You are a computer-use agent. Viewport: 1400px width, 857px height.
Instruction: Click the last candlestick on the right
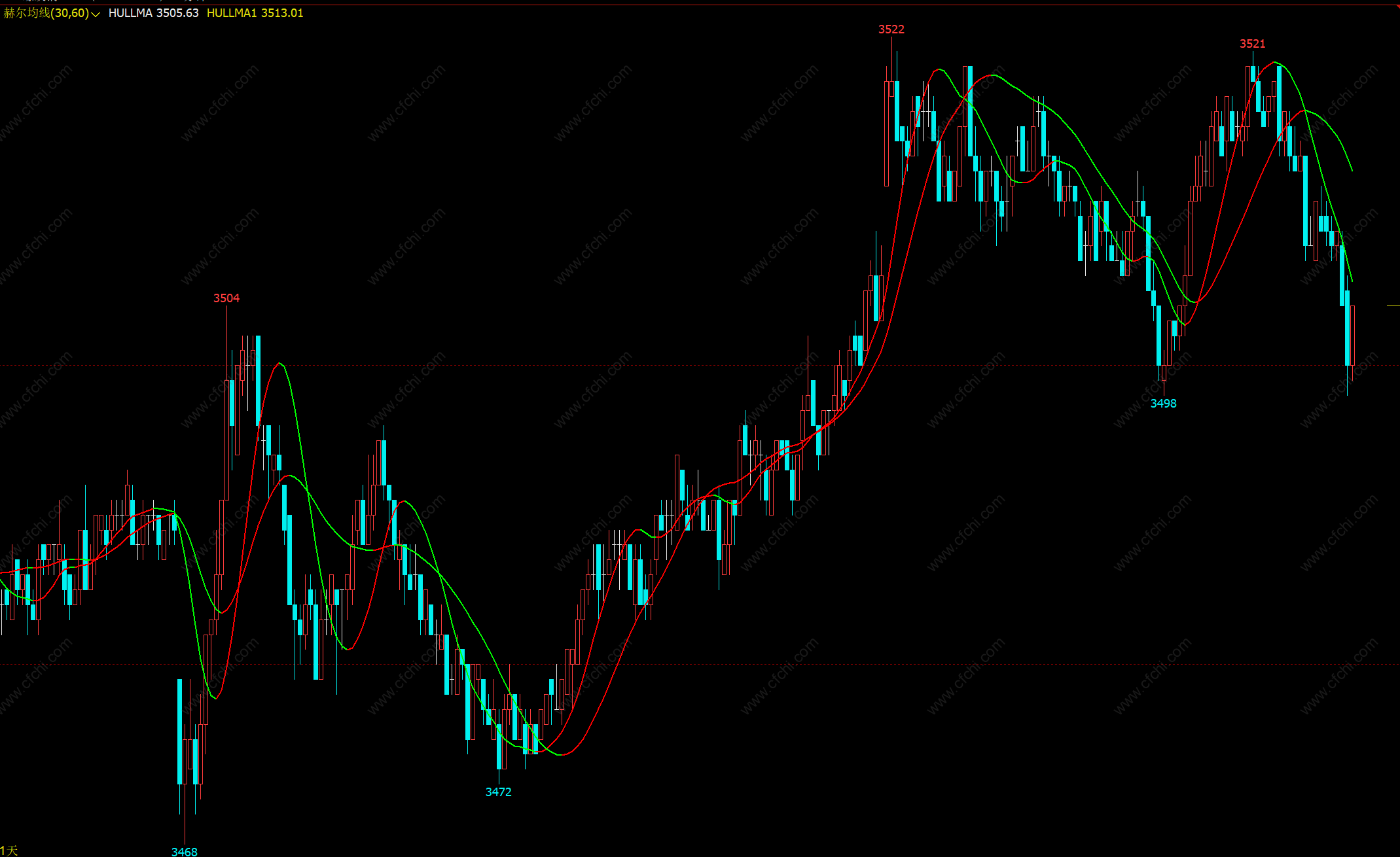coord(1352,335)
